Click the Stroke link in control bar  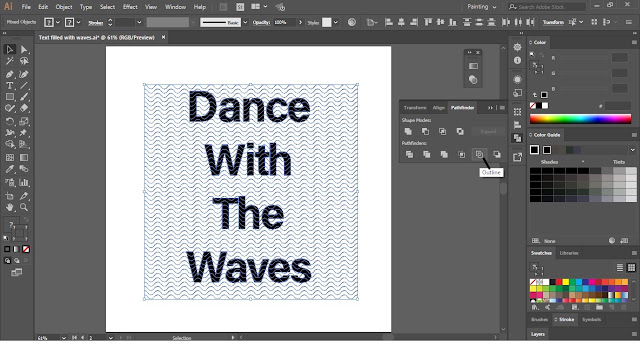coord(96,23)
